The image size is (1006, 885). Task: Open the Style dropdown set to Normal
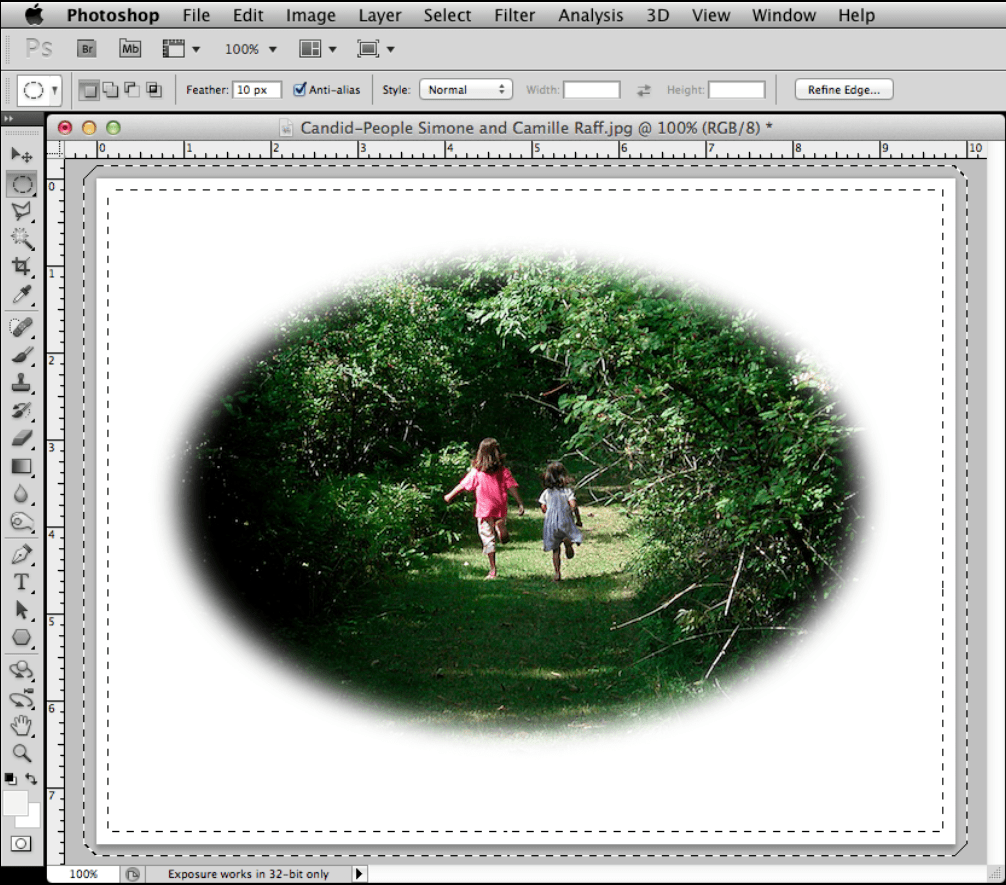pos(465,90)
